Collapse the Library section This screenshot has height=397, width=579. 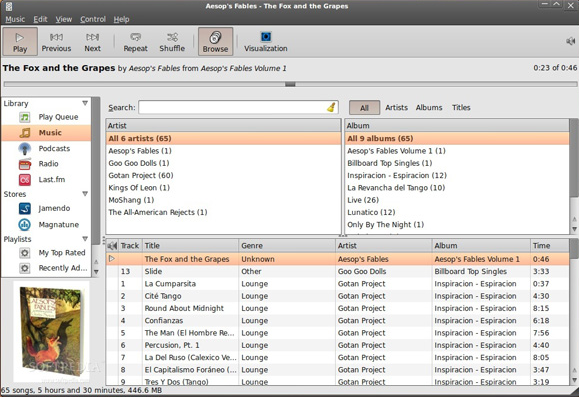(x=85, y=103)
